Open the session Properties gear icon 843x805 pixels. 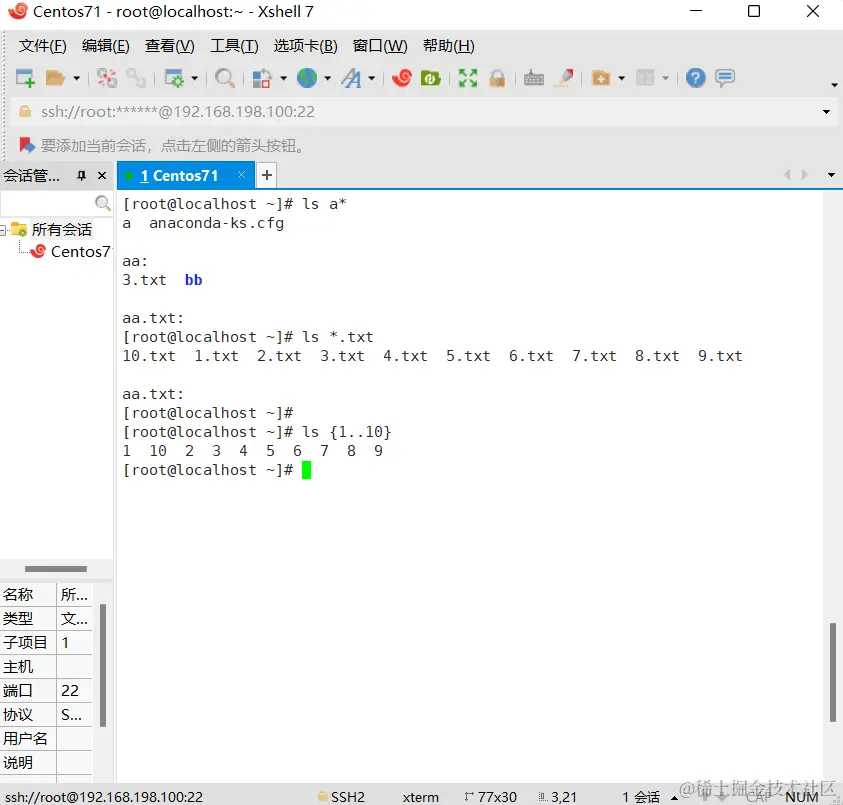[x=174, y=79]
